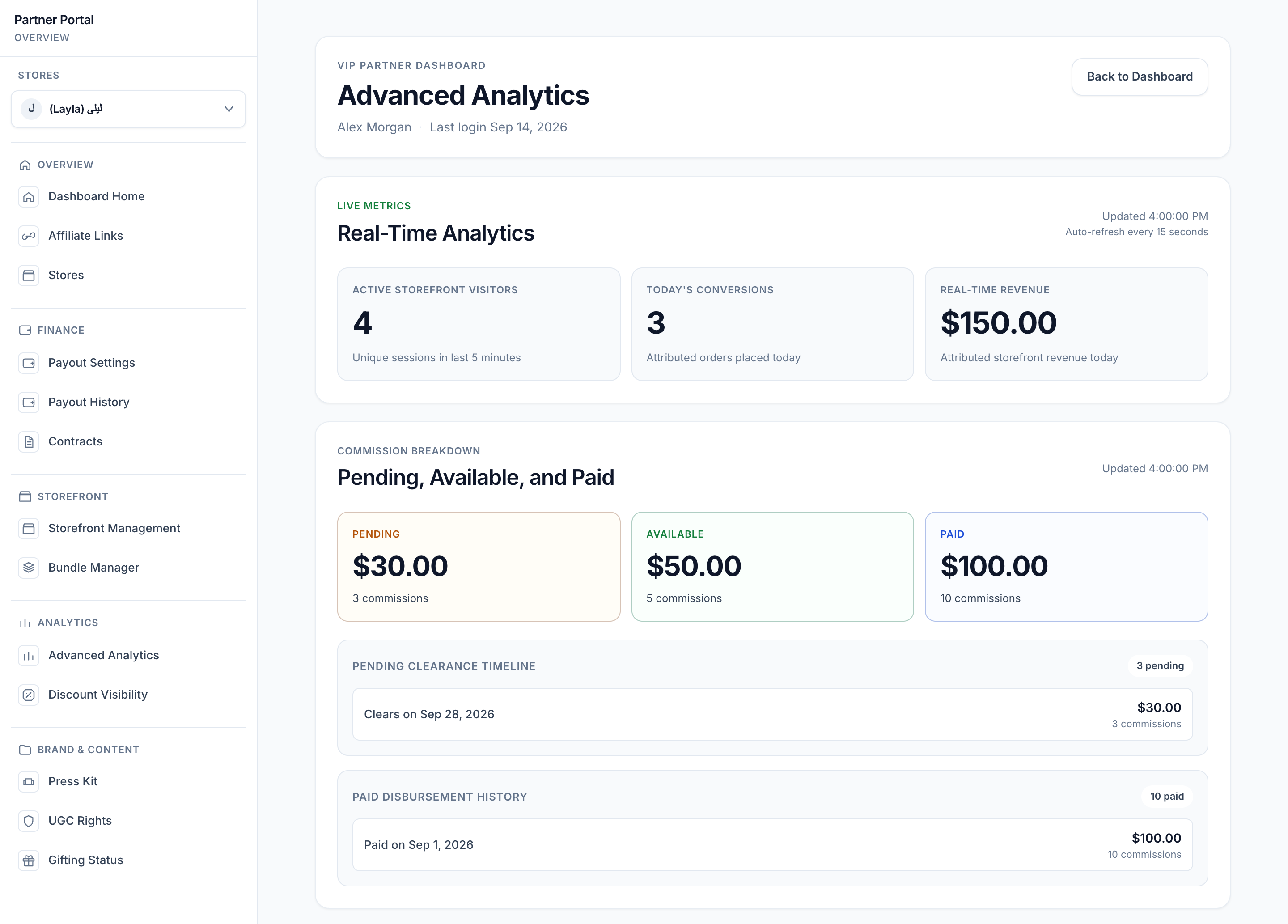Click the Discount Visibility percent icon
The width and height of the screenshot is (1288, 924).
(28, 695)
